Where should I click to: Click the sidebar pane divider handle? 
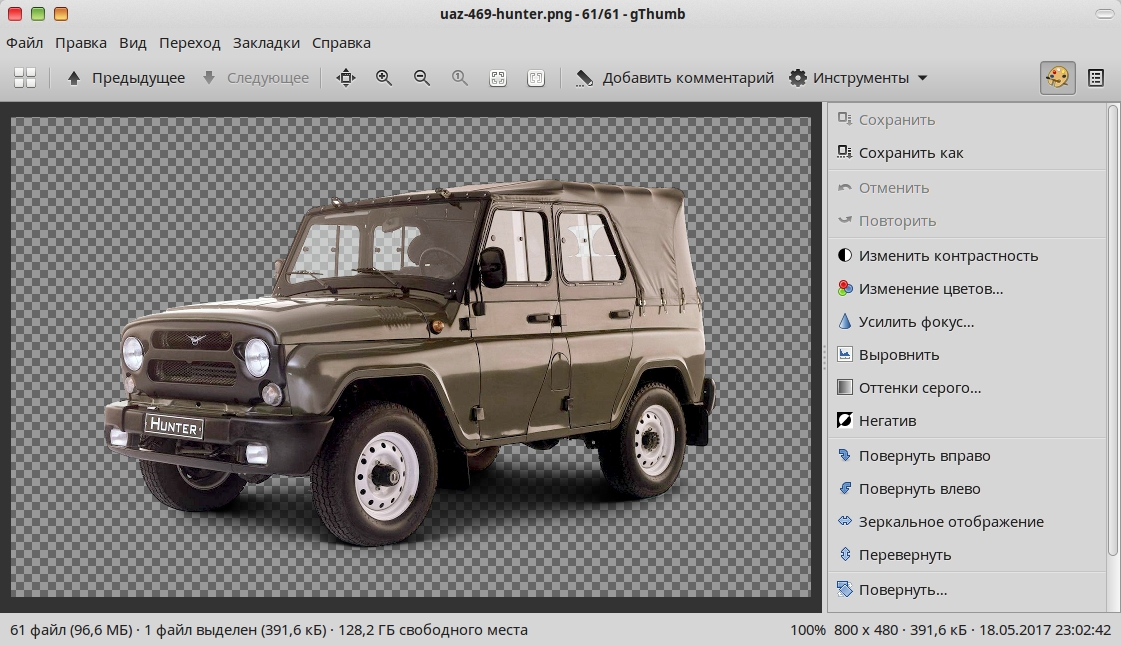[x=824, y=357]
